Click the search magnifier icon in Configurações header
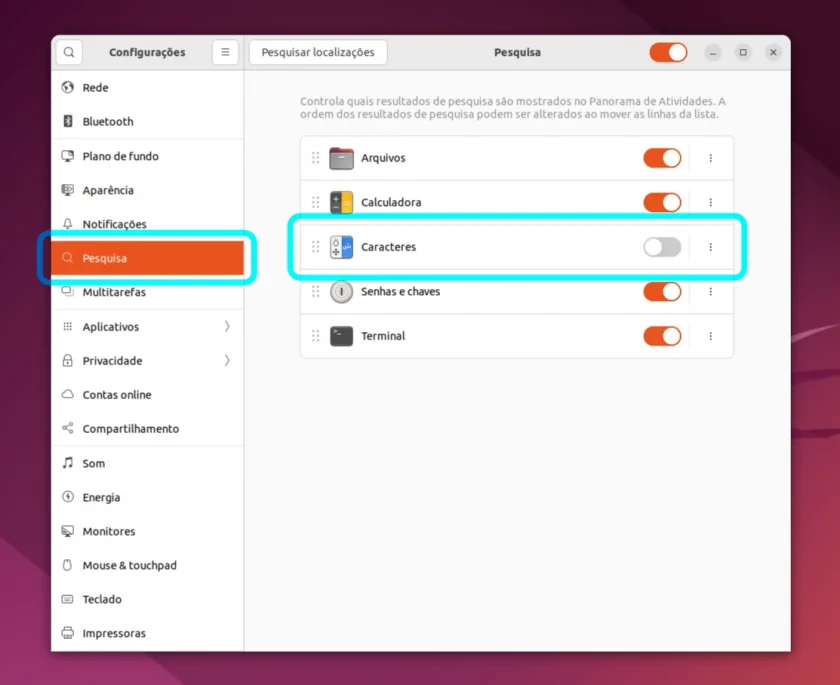Image resolution: width=840 pixels, height=685 pixels. 69,52
